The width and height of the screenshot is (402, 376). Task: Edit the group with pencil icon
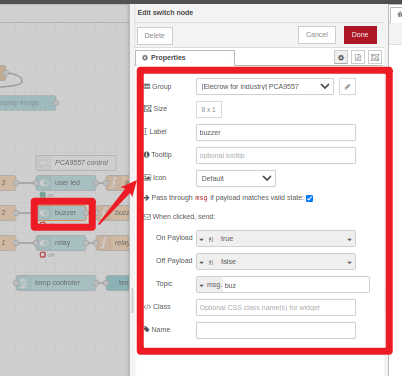pyautogui.click(x=347, y=87)
